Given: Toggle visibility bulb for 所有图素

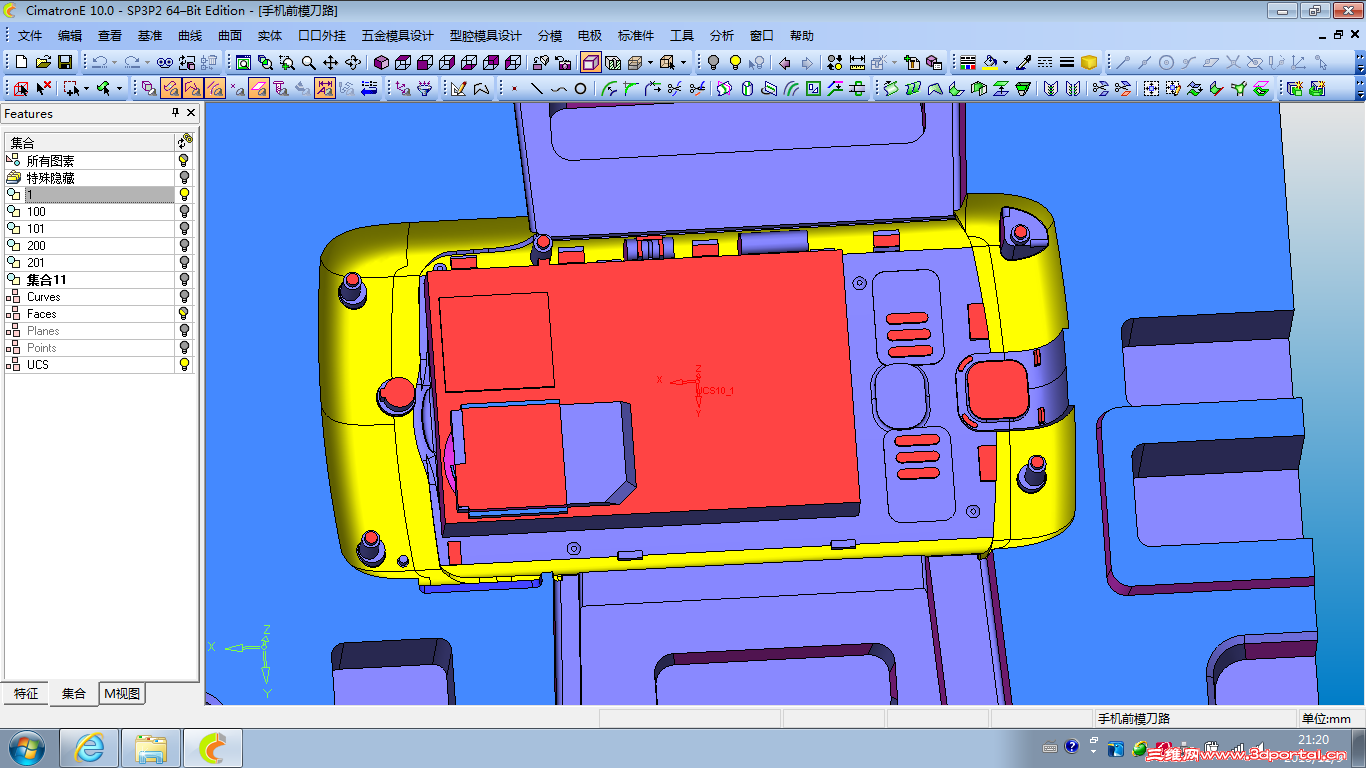Looking at the screenshot, I should tap(184, 160).
